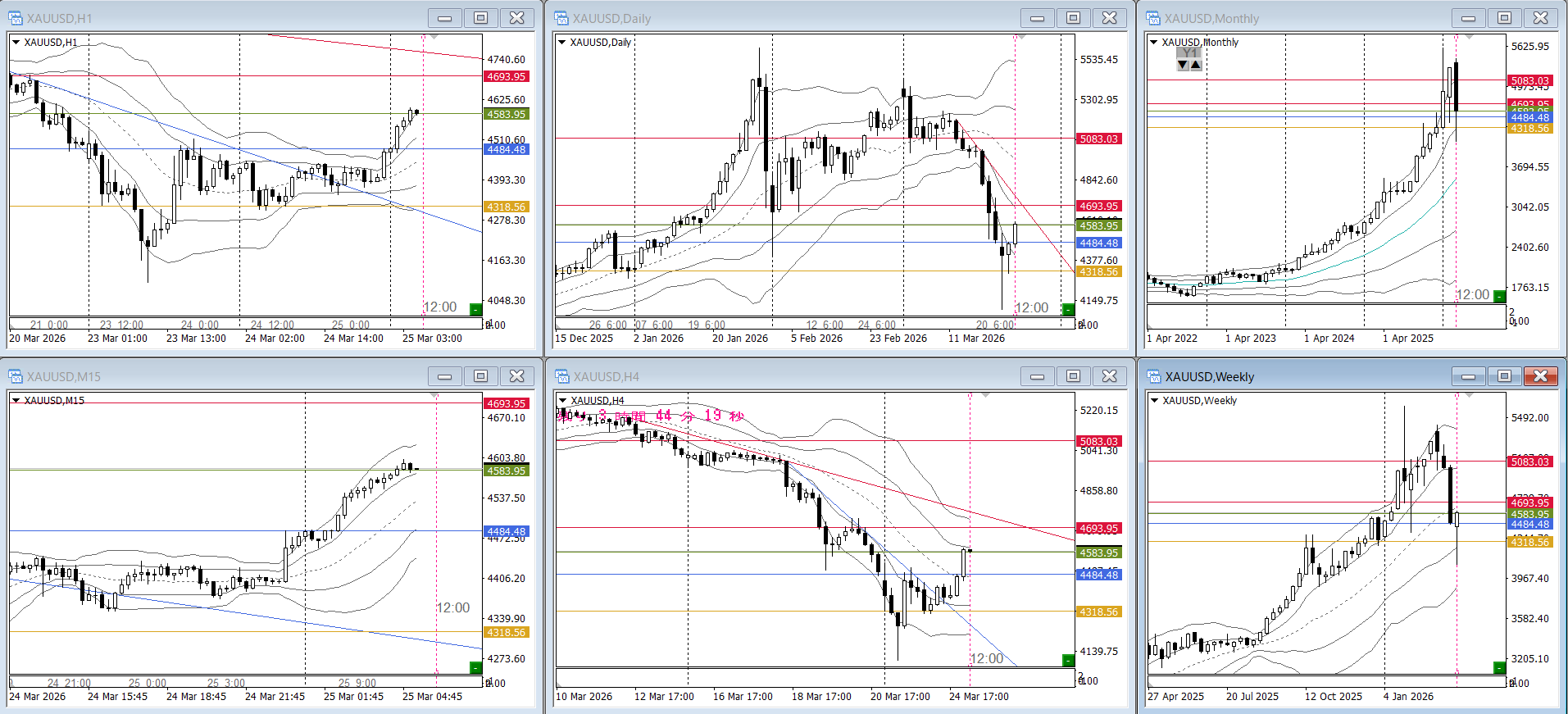Toggle the green minus box in Weekly chart

tap(1499, 667)
